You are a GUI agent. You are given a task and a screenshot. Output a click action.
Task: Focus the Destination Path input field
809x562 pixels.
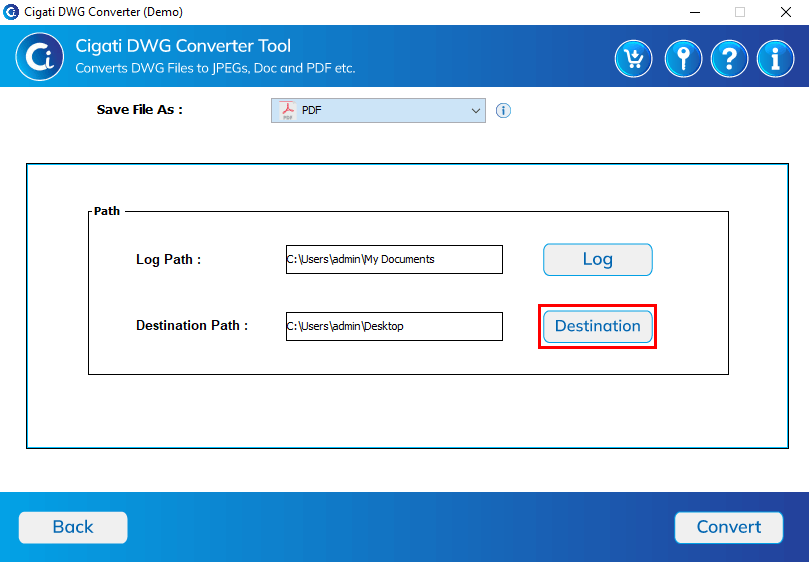pos(394,326)
